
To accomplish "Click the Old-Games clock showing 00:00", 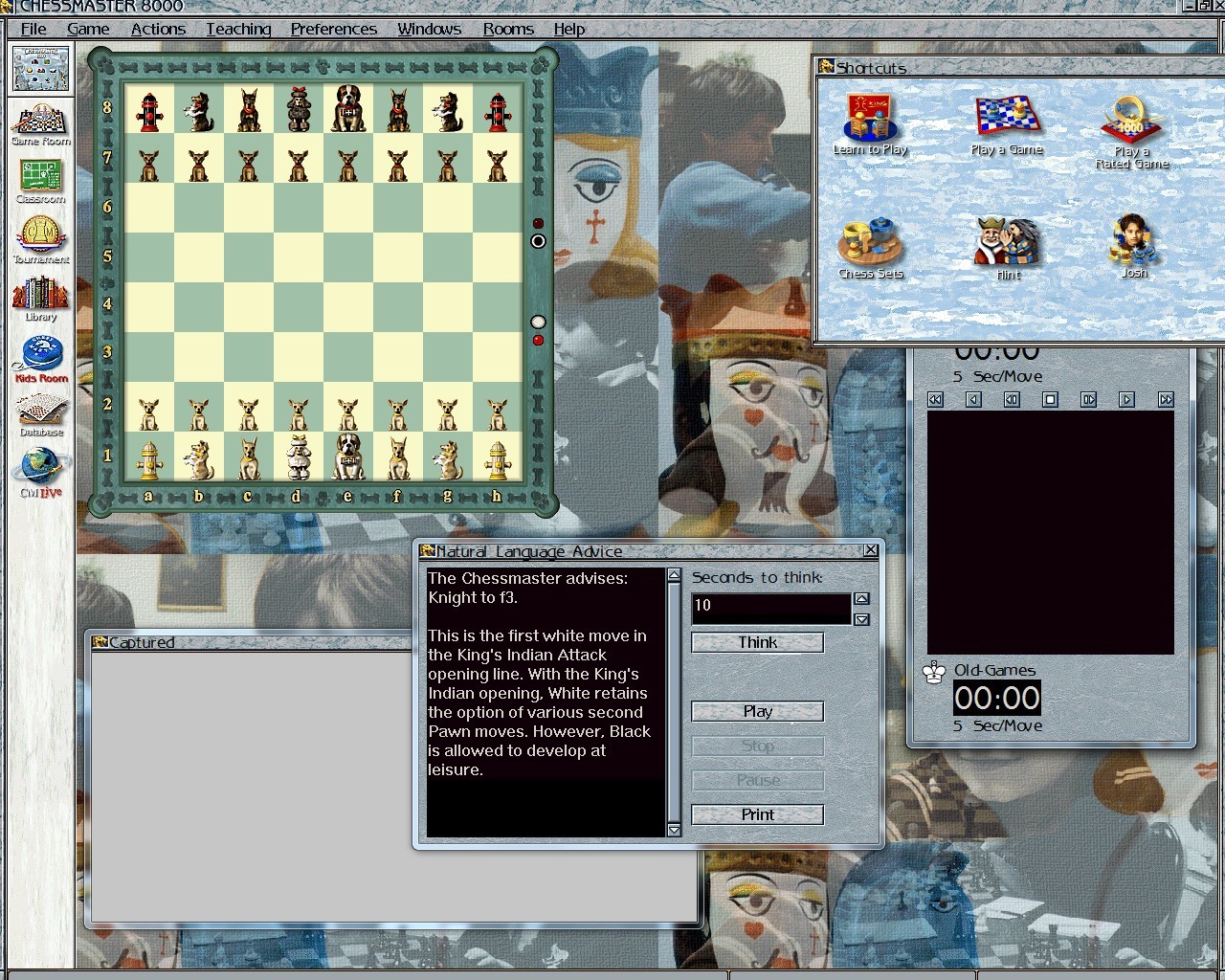I will [997, 698].
